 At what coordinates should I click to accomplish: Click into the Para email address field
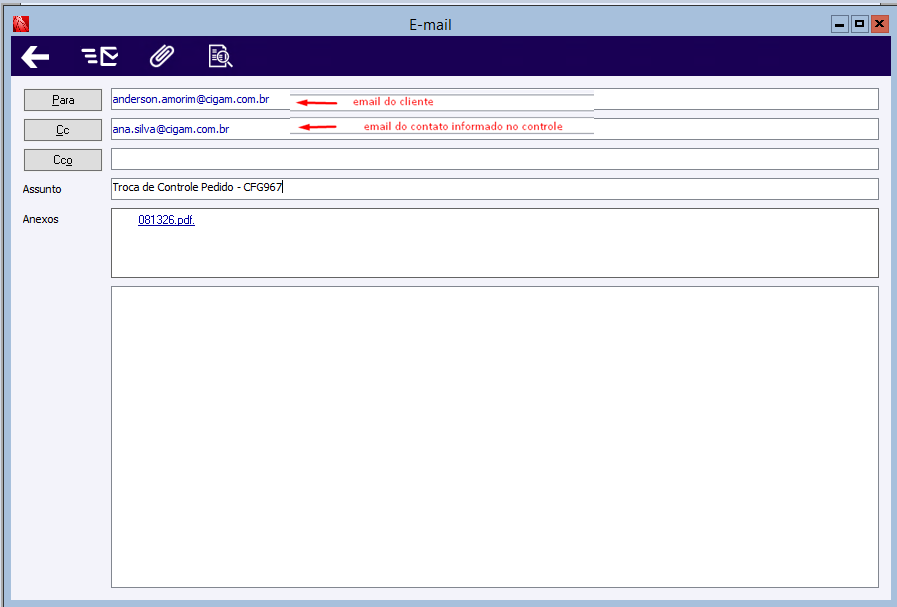point(495,99)
